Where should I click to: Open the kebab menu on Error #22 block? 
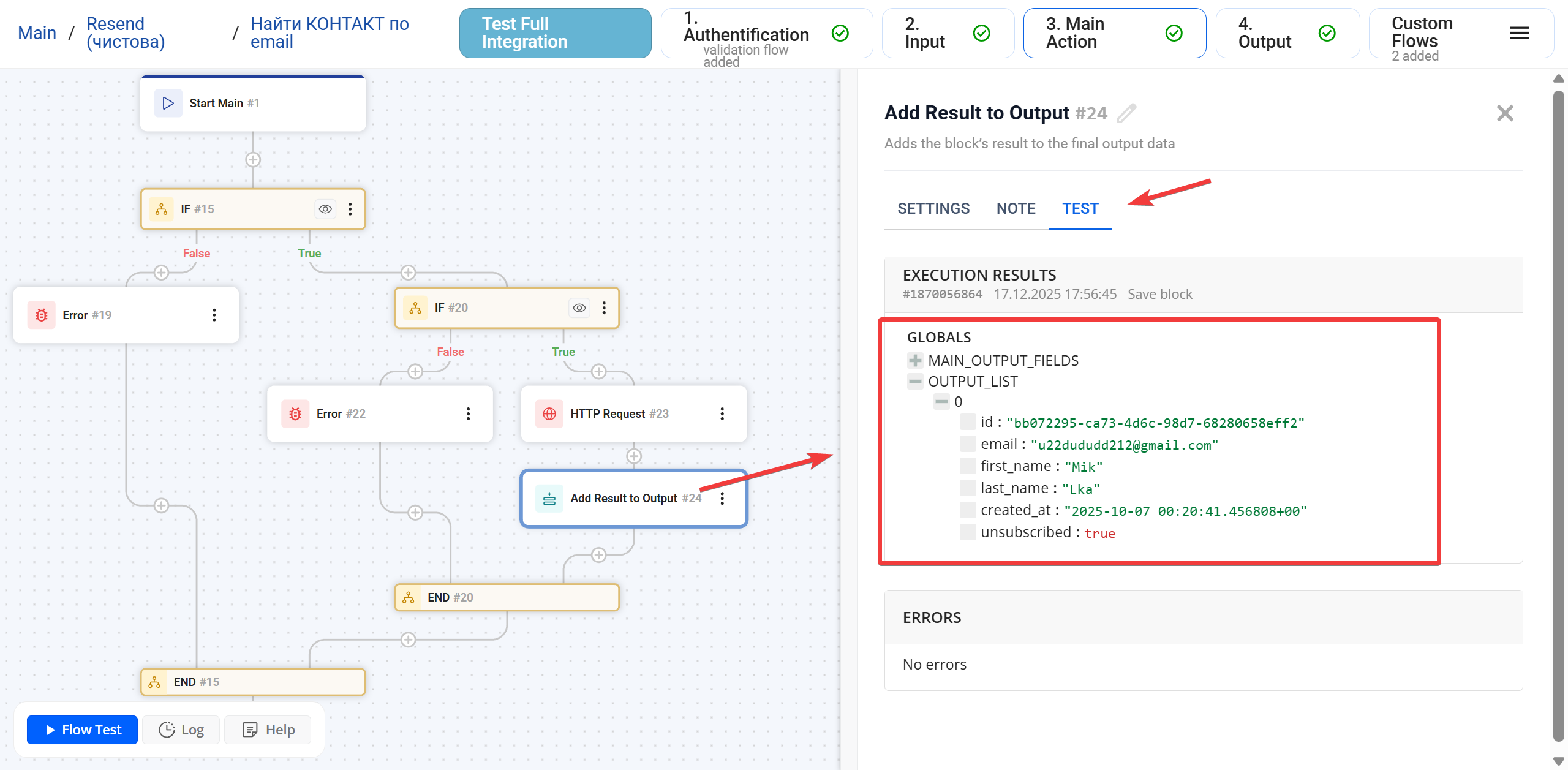pyautogui.click(x=469, y=413)
